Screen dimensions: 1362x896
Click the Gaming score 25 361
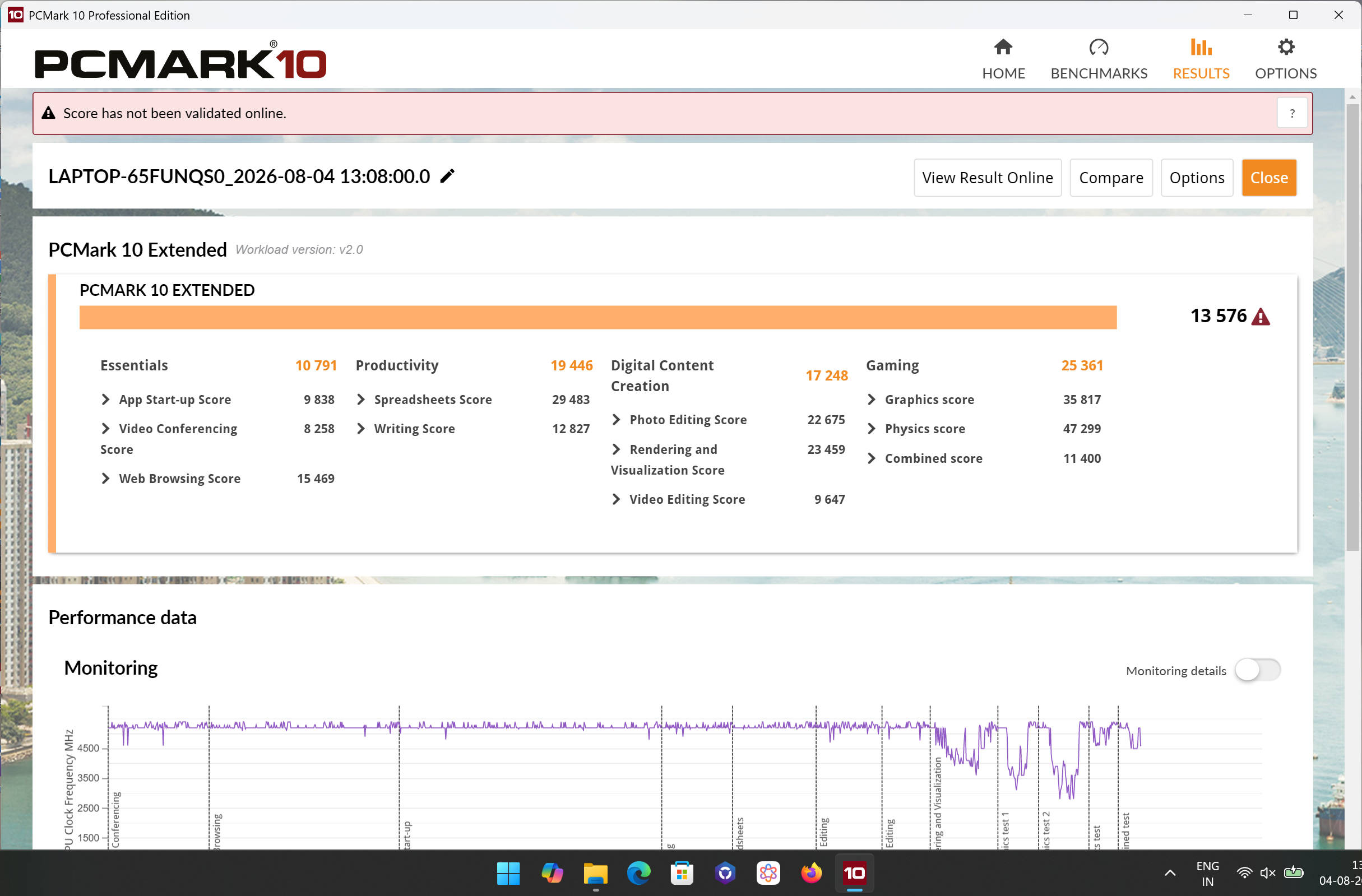click(1082, 365)
